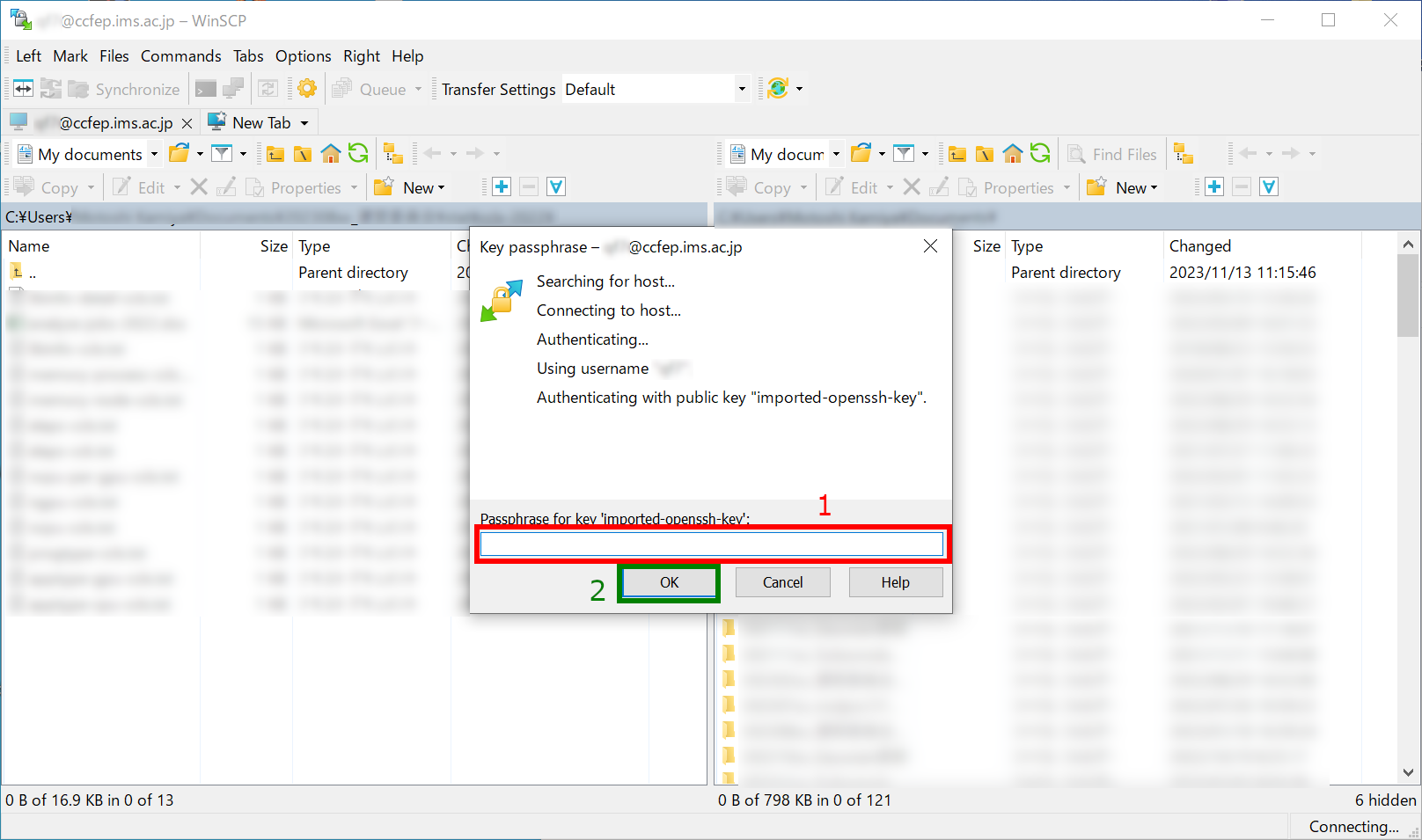1422x840 pixels.
Task: Click the Compare Directories icon in main toolbar
Action: (x=24, y=89)
